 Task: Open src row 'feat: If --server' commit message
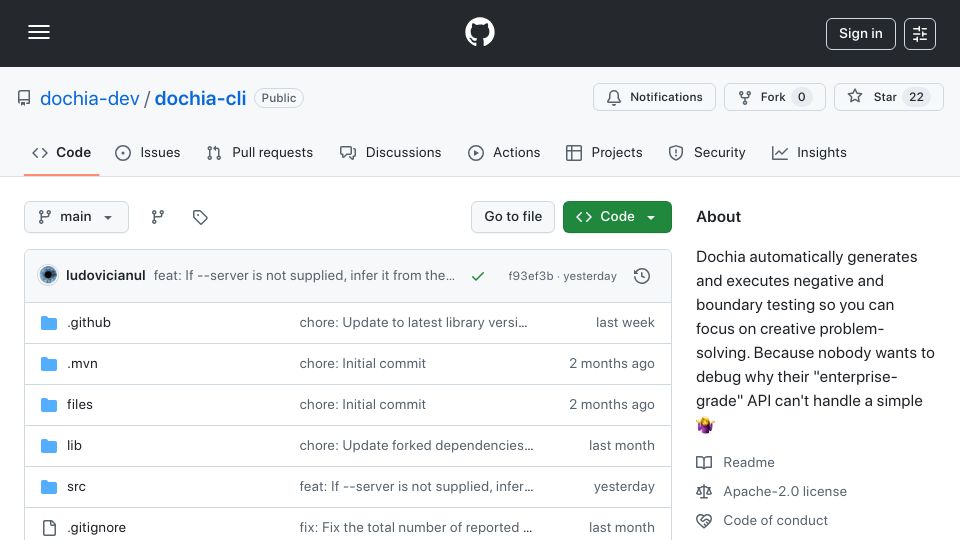tap(416, 487)
